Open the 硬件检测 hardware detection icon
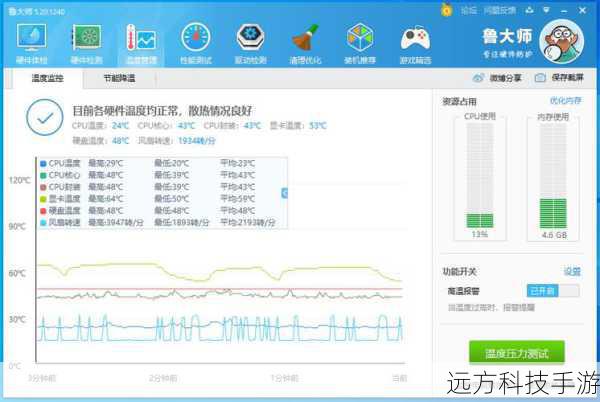Screen dimensions: 600x402 (87, 37)
